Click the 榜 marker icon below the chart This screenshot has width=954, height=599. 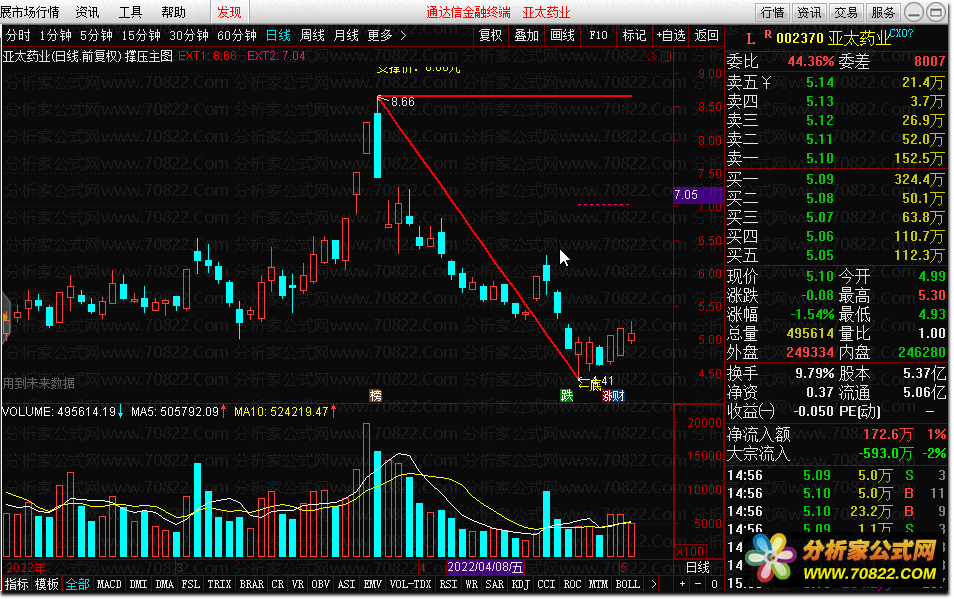[x=375, y=396]
